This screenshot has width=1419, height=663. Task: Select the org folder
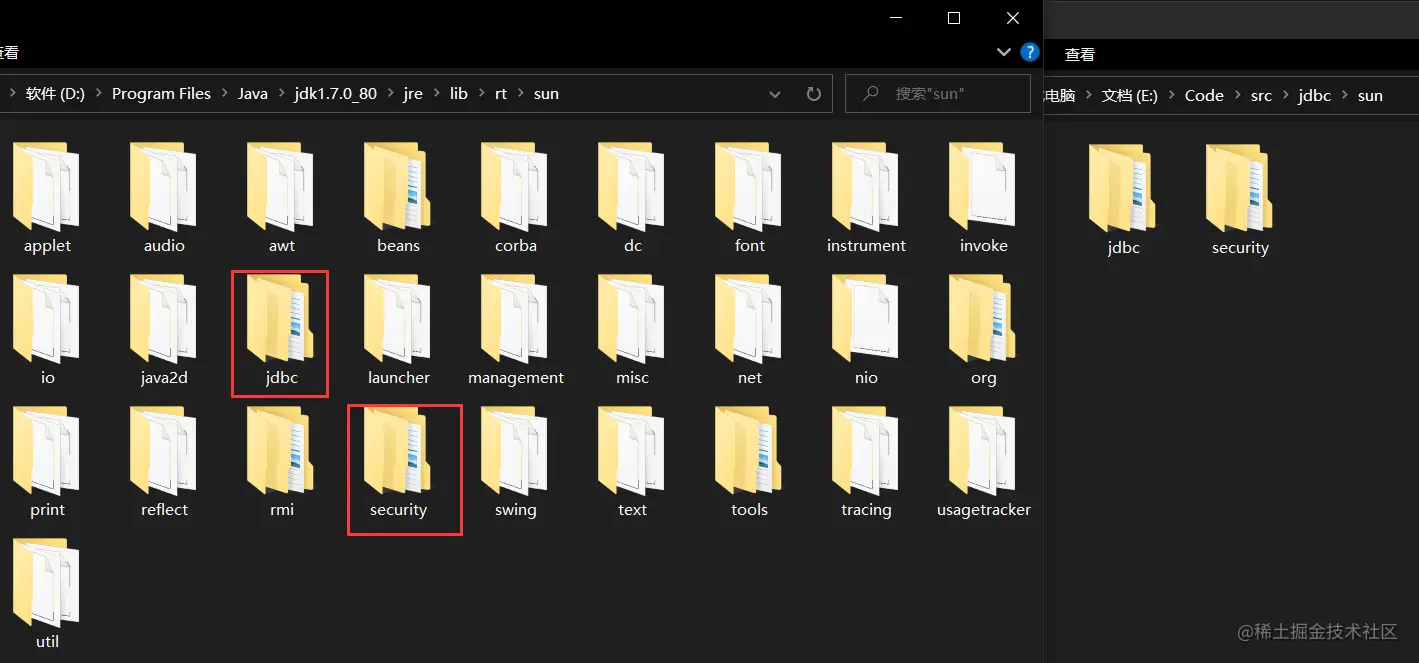click(x=983, y=330)
